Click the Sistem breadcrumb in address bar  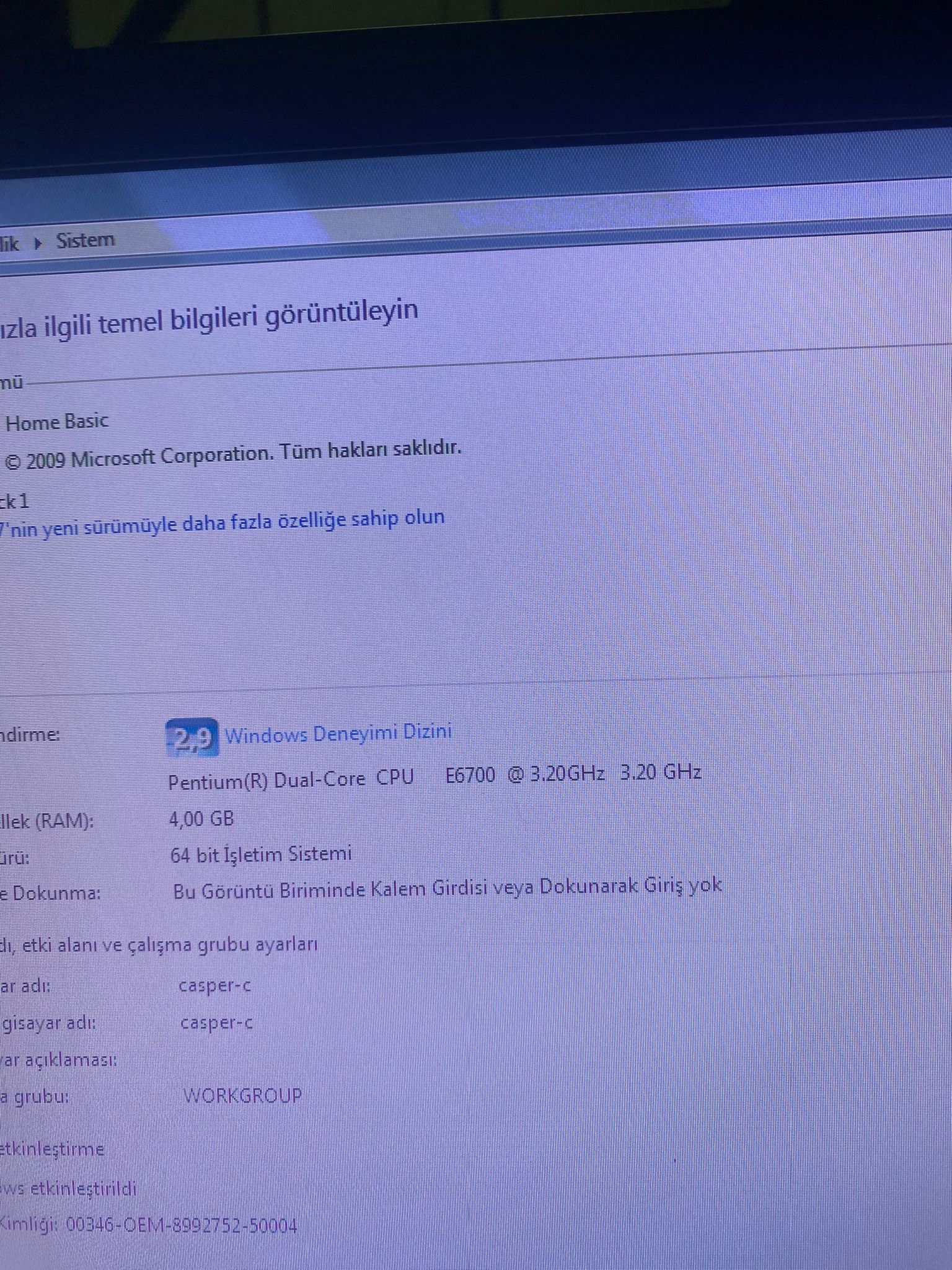(x=86, y=240)
